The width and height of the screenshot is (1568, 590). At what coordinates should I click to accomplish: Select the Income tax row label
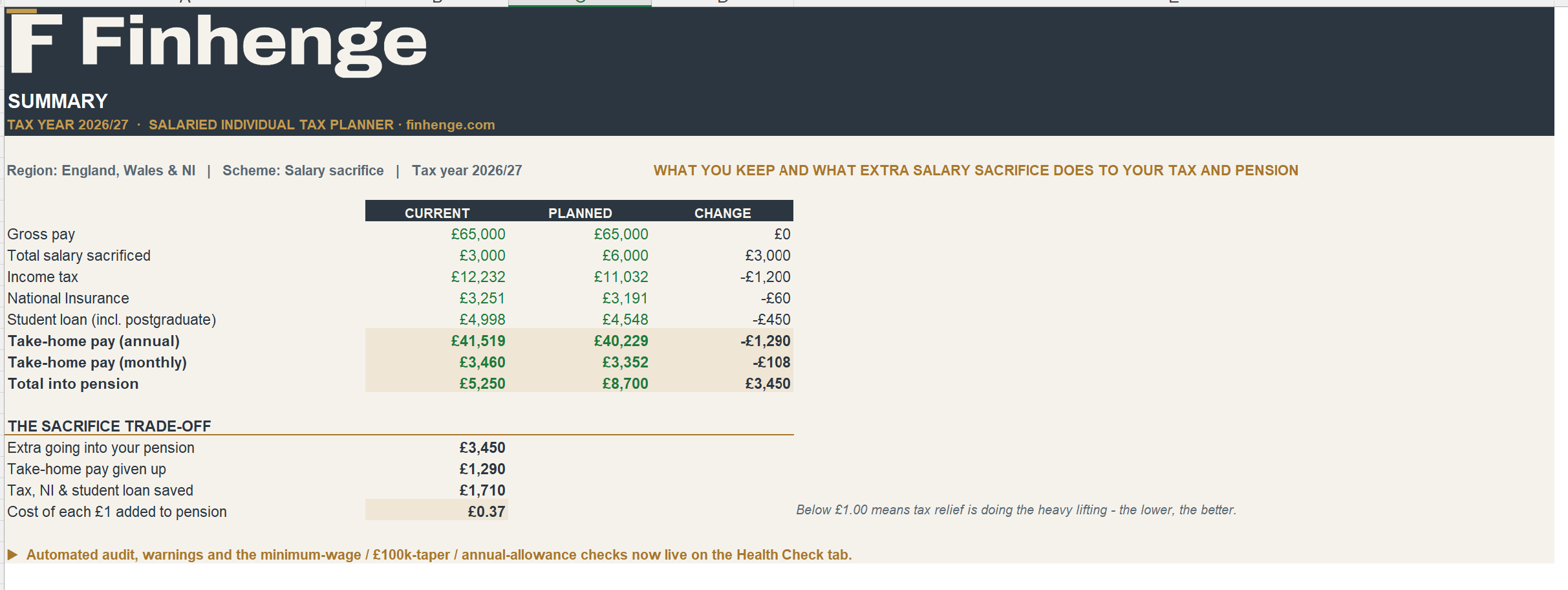[x=43, y=277]
